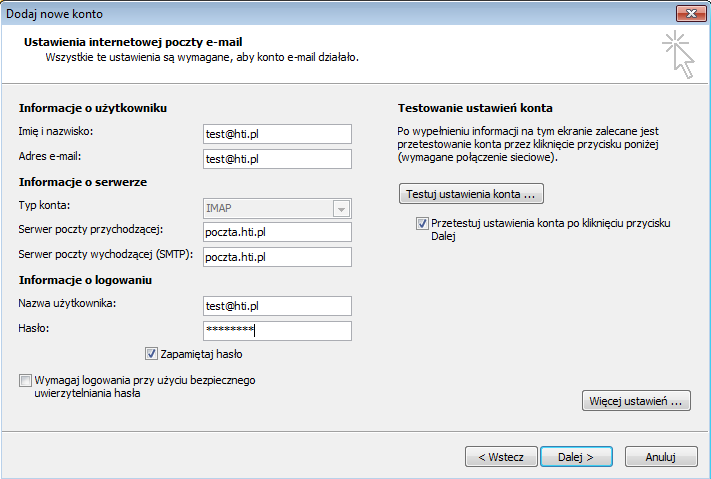Click the IMAP account type combo box
This screenshot has width=711, height=479.
(277, 209)
